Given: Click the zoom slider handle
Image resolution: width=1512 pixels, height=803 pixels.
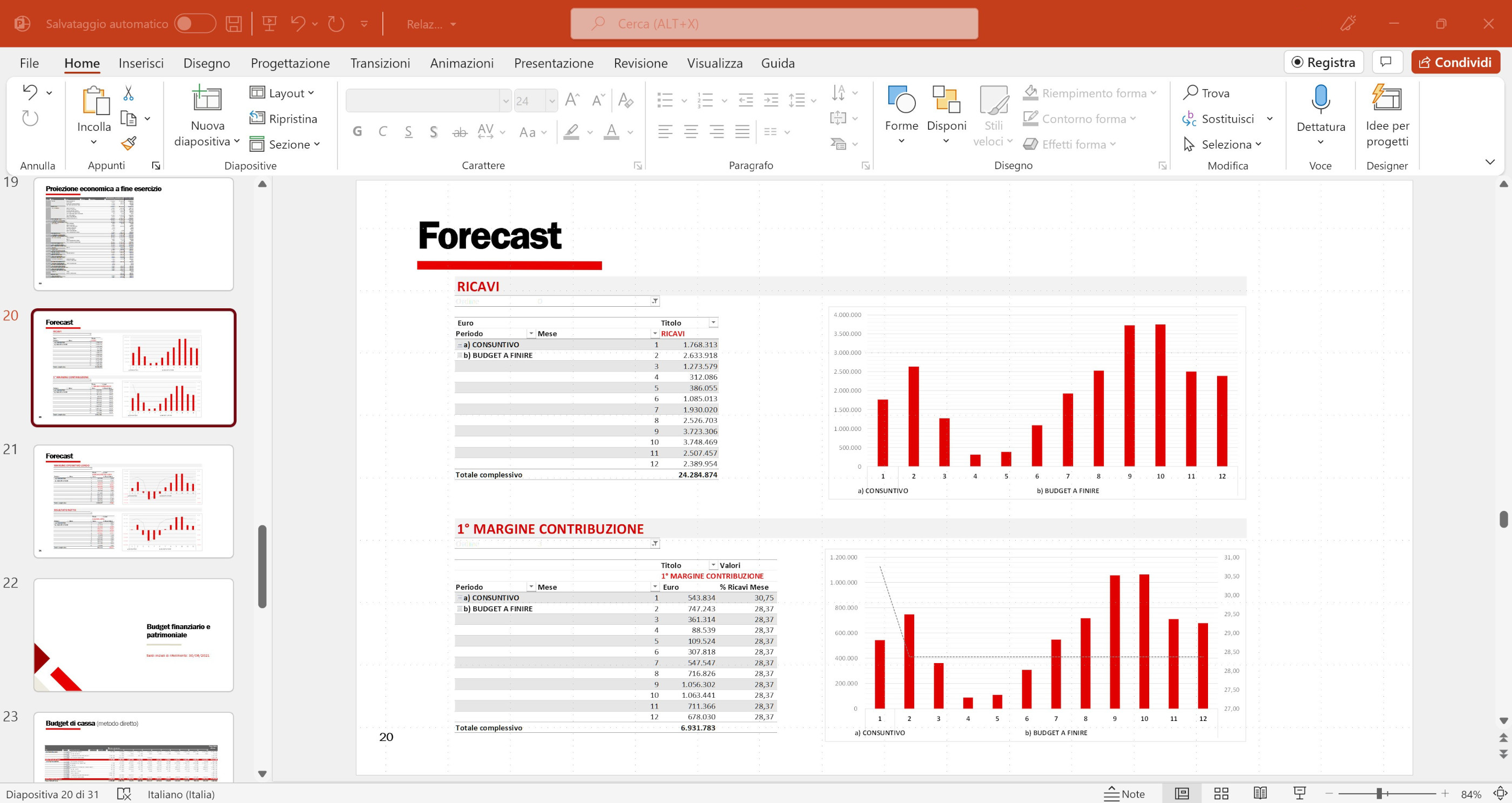Looking at the screenshot, I should (x=1379, y=794).
